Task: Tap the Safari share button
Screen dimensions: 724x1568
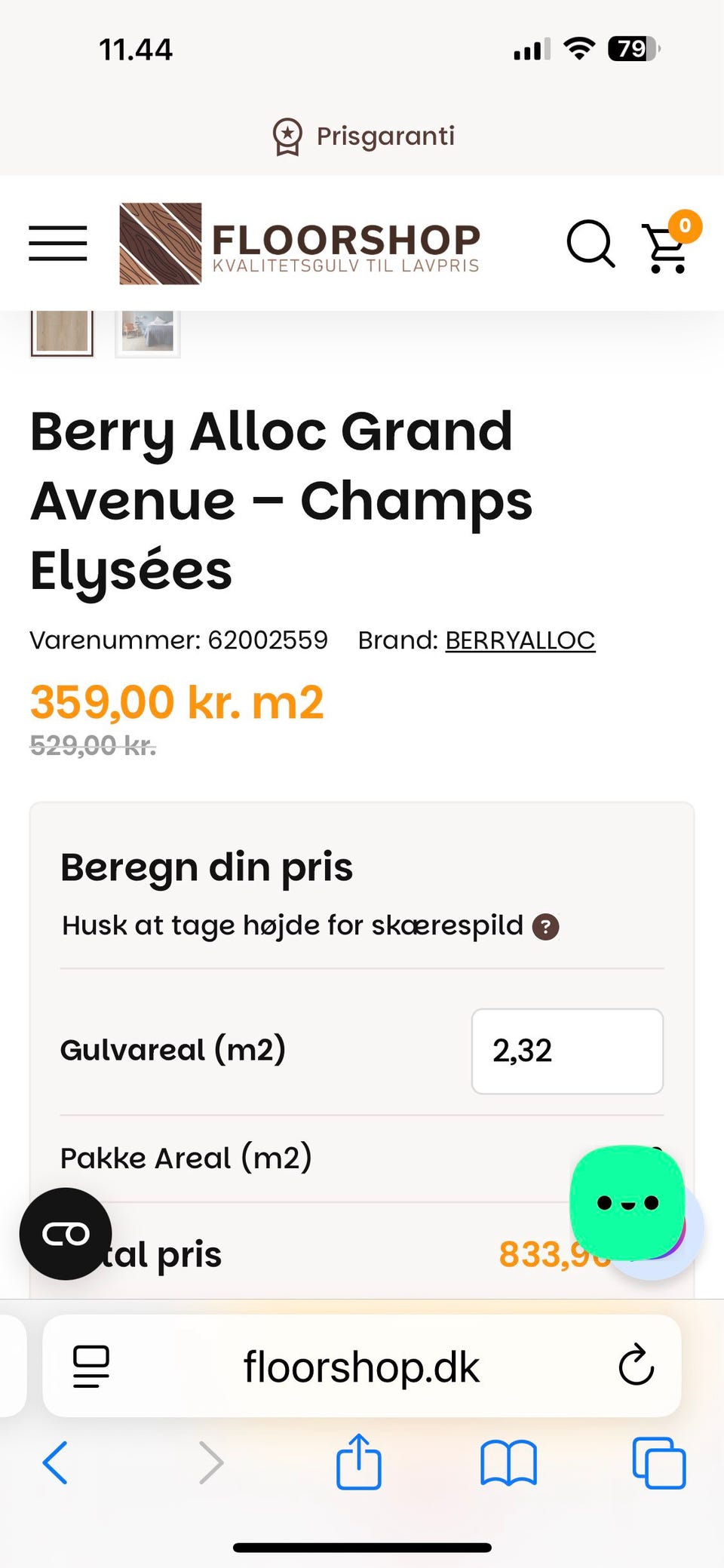Action: coord(358,1462)
